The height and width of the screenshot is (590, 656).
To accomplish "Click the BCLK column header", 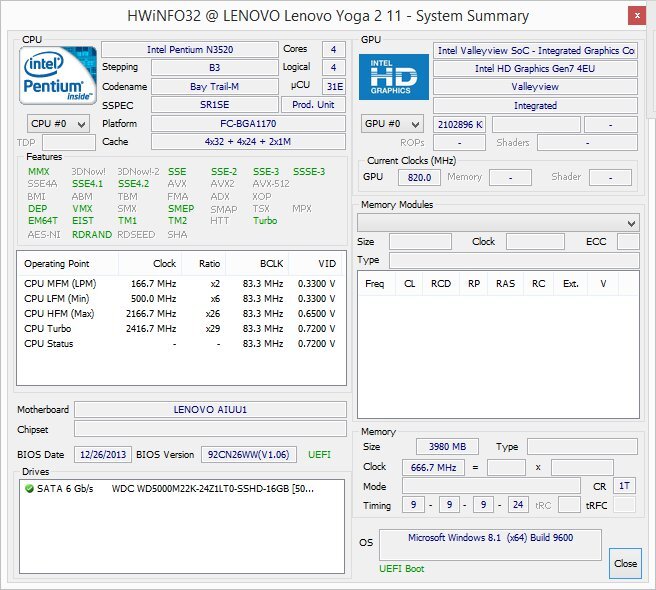I will [x=257, y=264].
